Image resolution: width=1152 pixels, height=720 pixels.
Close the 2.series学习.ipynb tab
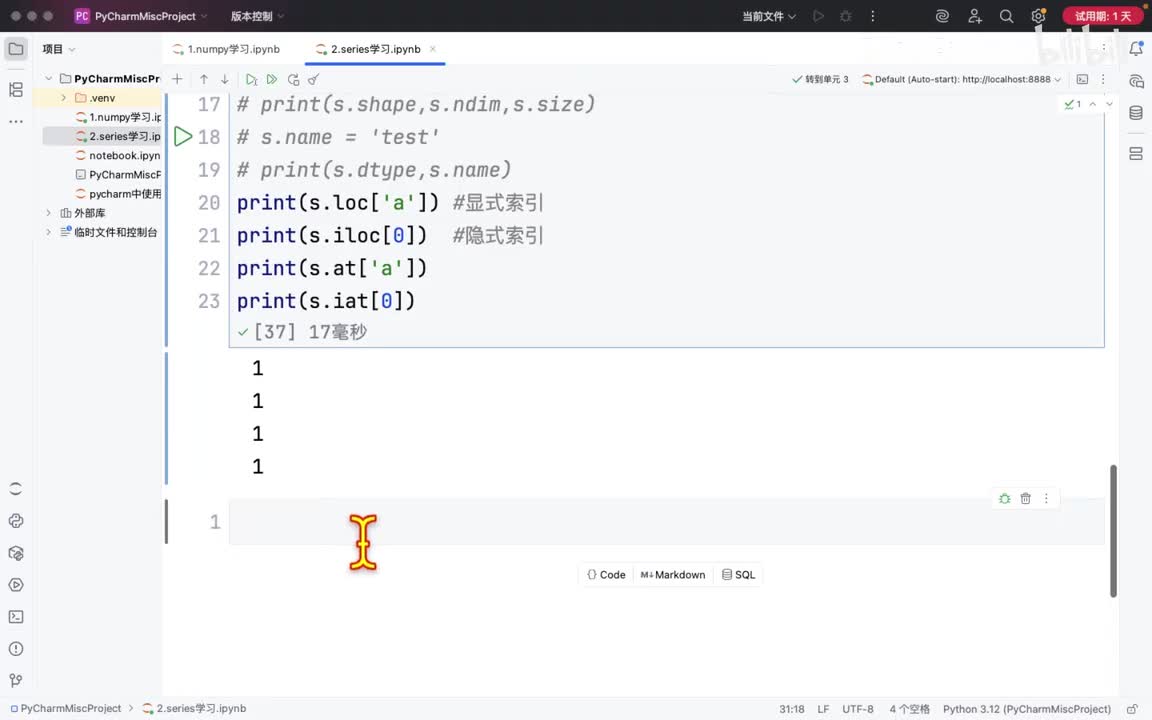pyautogui.click(x=433, y=49)
